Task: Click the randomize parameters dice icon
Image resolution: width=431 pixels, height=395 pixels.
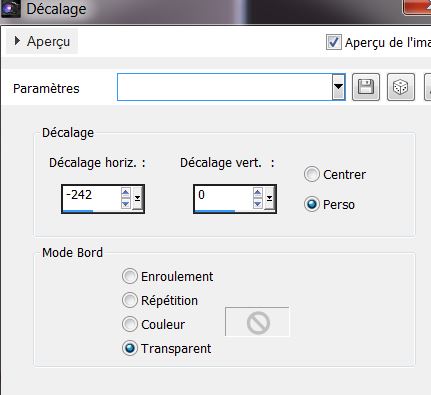Action: pos(401,87)
